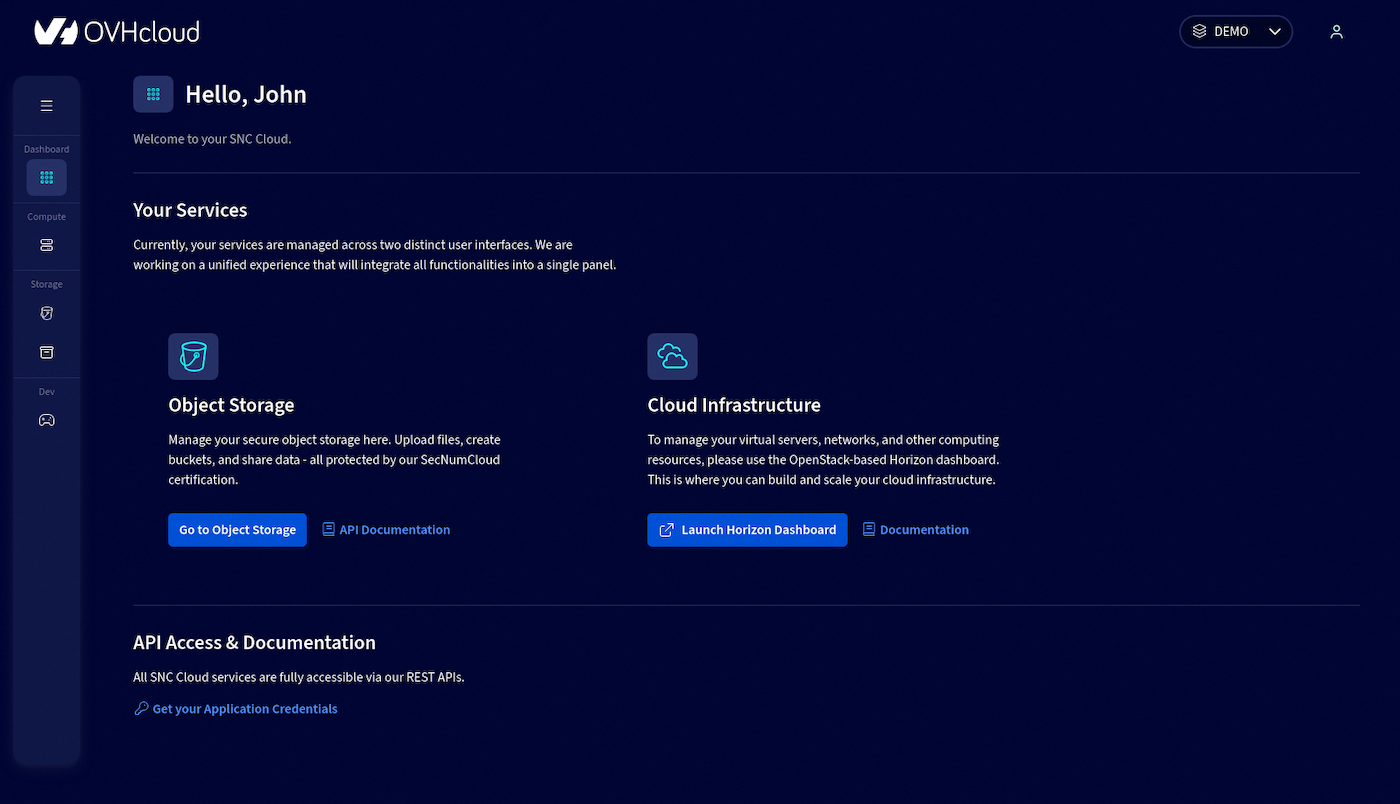The height and width of the screenshot is (804, 1400).
Task: Click the Object Storage bucket tile icon
Action: point(193,356)
